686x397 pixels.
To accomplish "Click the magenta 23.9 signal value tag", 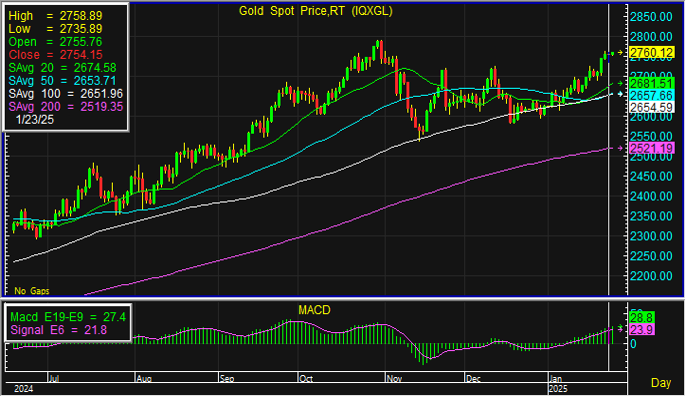I will tap(641, 330).
